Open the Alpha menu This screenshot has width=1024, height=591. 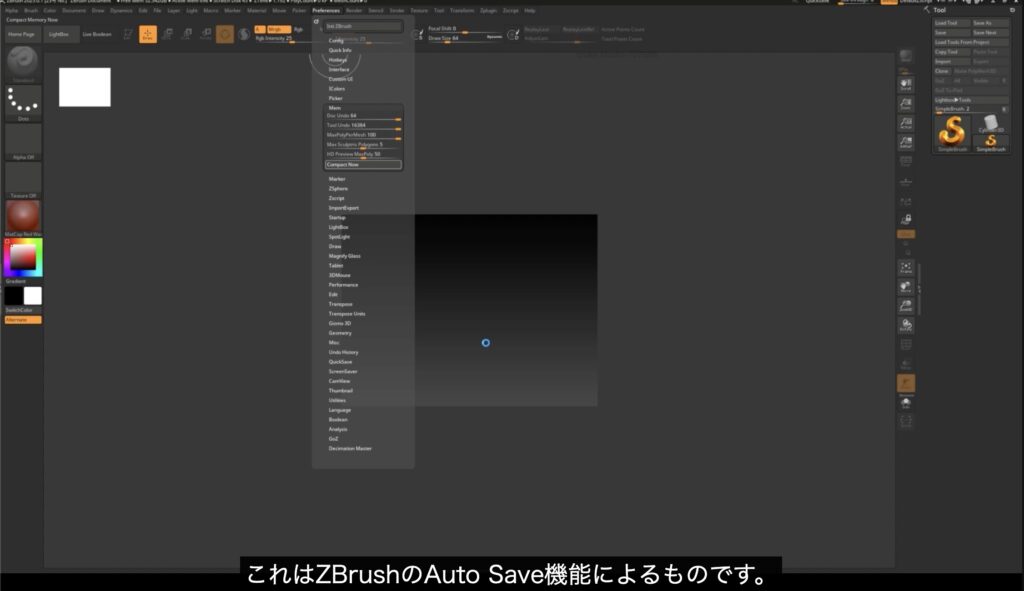[12, 10]
